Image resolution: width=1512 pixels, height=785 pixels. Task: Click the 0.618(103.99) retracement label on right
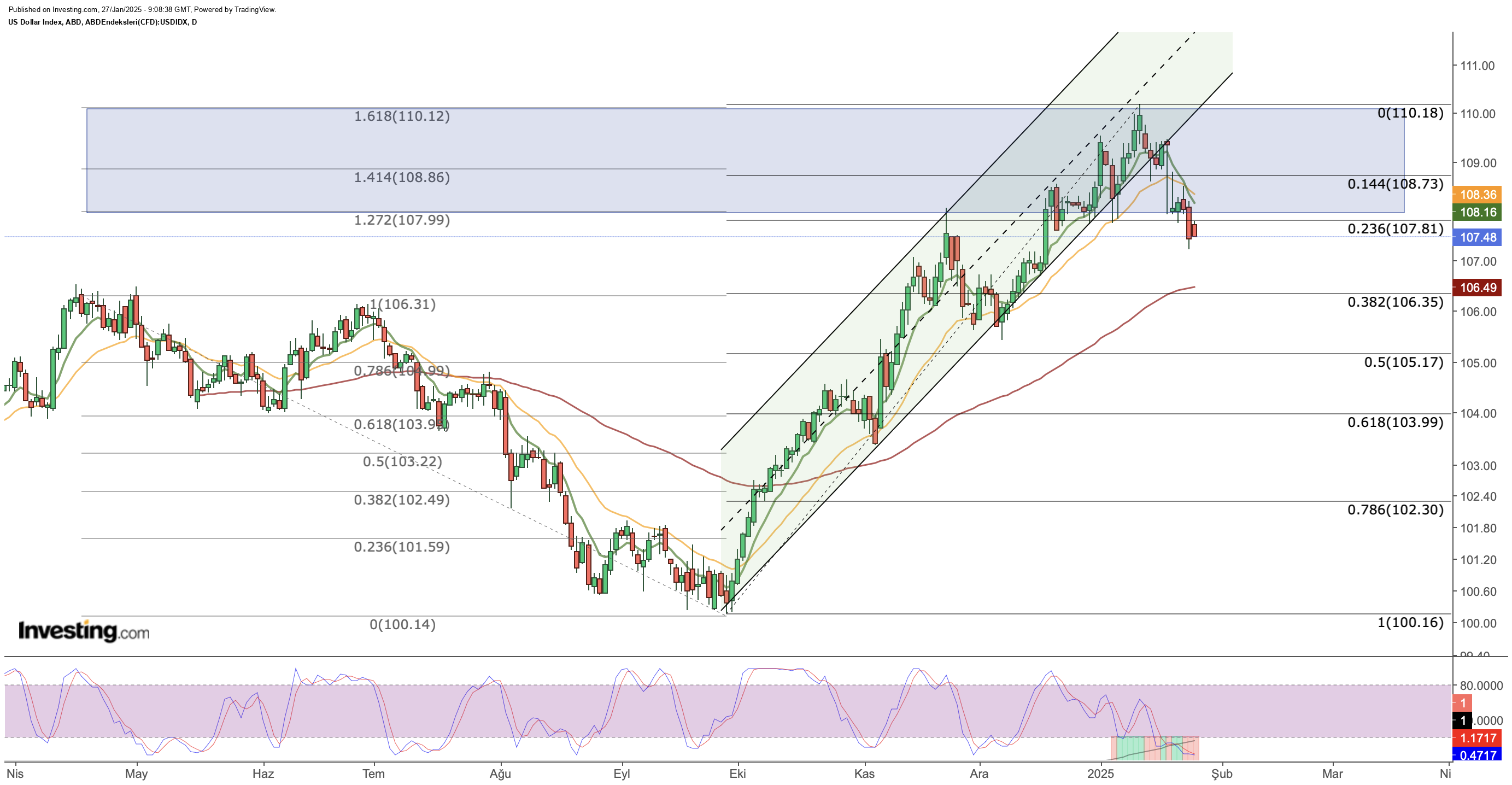1394,422
